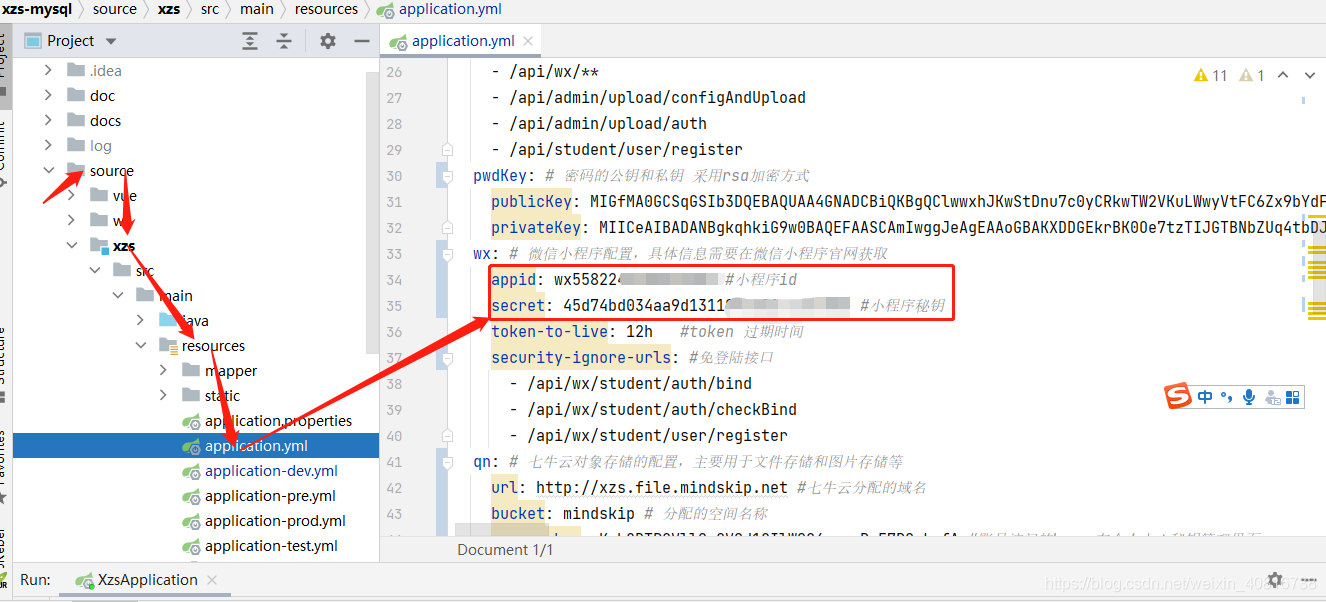Select the log folder in tree
1326x602 pixels.
coord(101,145)
